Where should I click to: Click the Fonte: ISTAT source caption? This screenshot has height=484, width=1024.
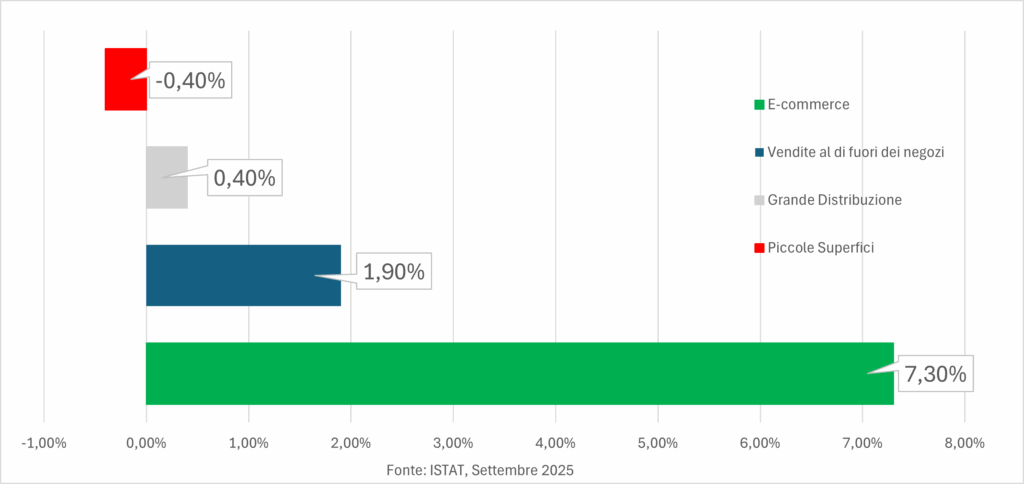click(x=480, y=468)
